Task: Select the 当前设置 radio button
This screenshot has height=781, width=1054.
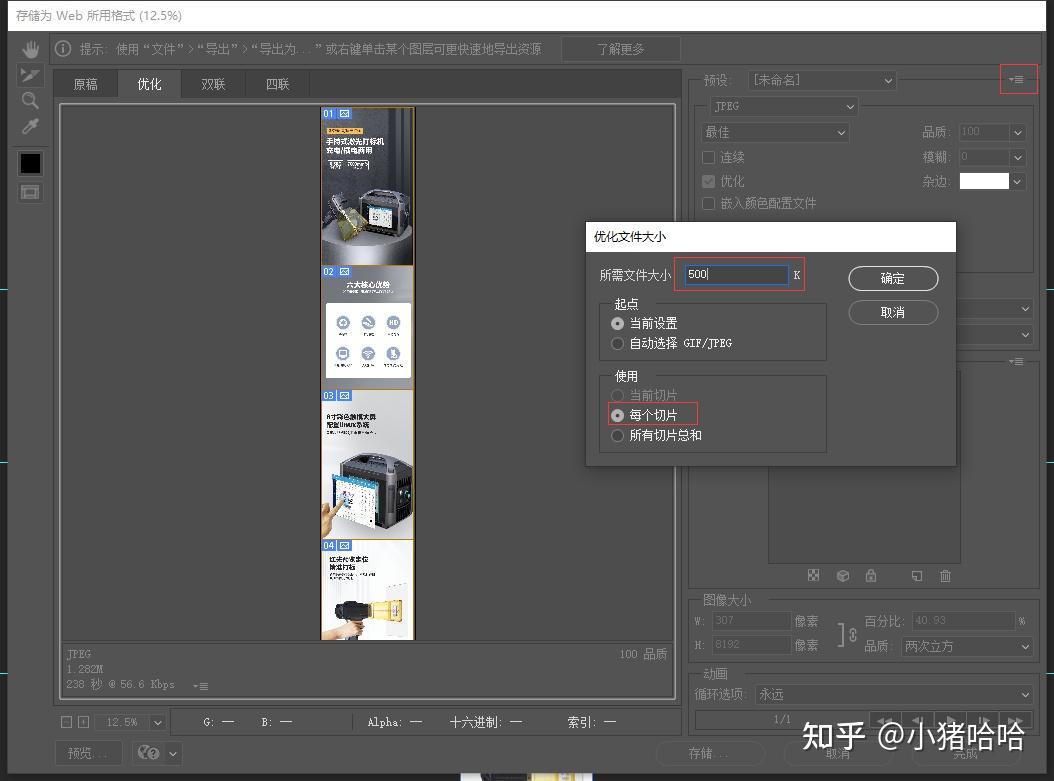Action: pos(617,324)
